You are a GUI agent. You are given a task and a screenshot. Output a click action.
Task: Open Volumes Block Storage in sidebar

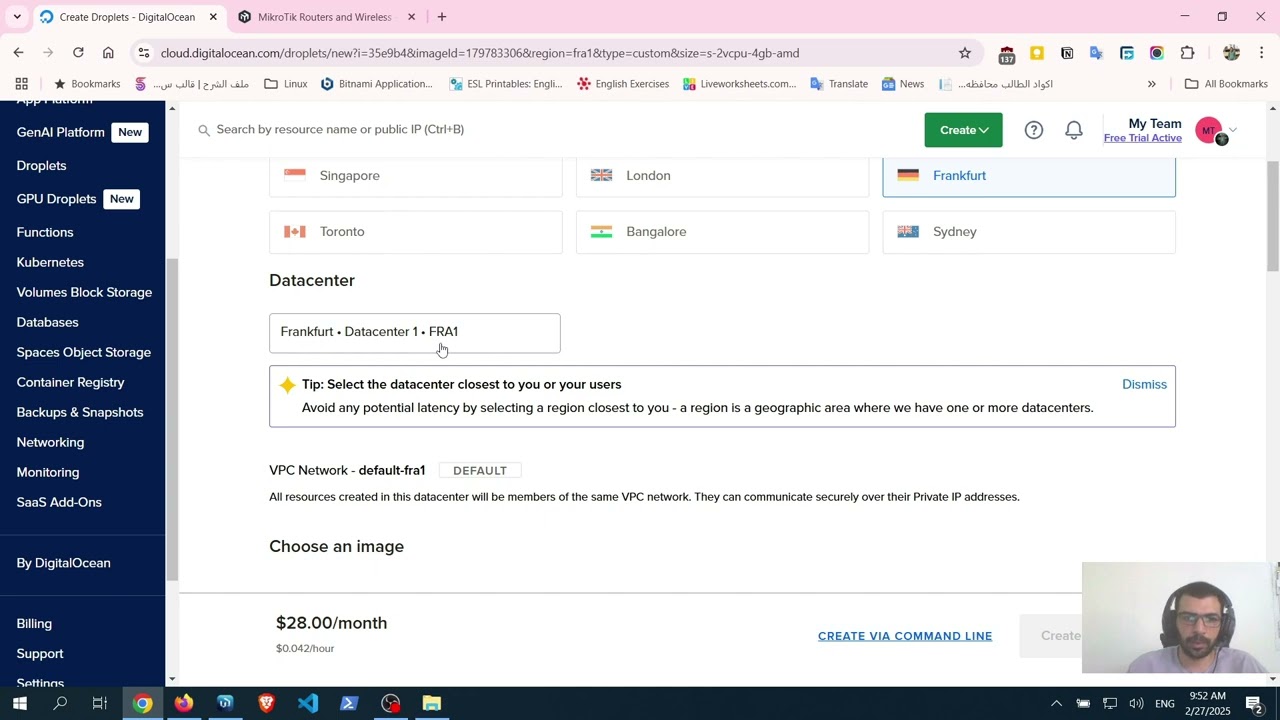[x=84, y=292]
